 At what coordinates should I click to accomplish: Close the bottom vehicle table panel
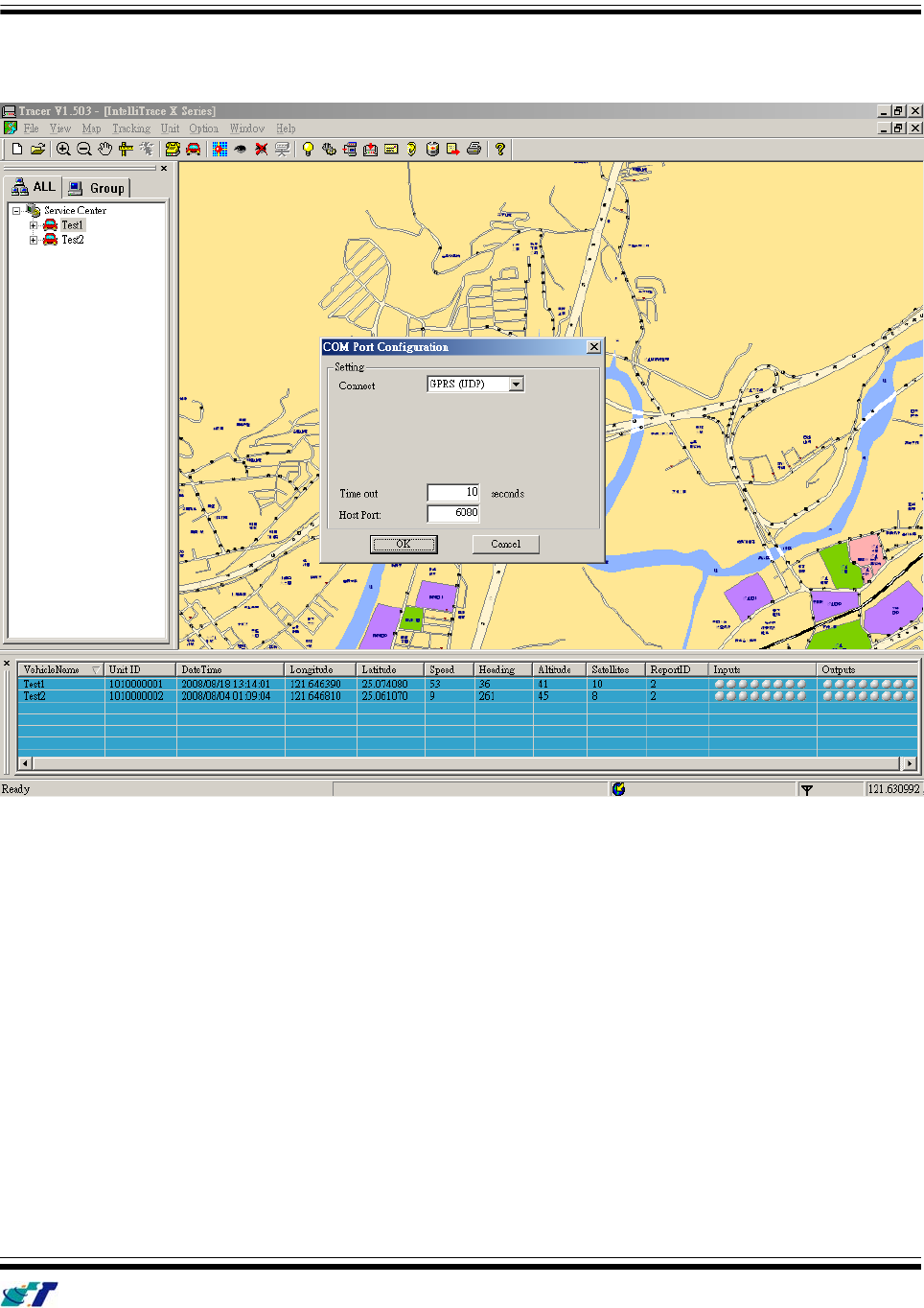point(6,663)
